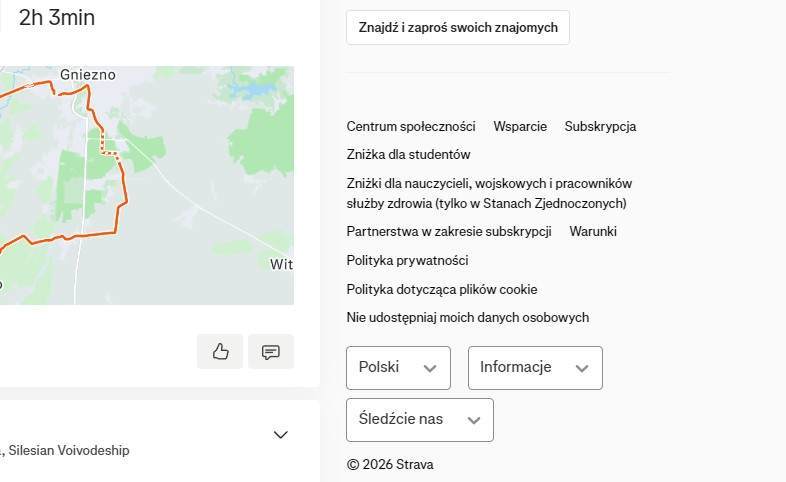Open the activity route map near Gniezno

[x=150, y=185]
